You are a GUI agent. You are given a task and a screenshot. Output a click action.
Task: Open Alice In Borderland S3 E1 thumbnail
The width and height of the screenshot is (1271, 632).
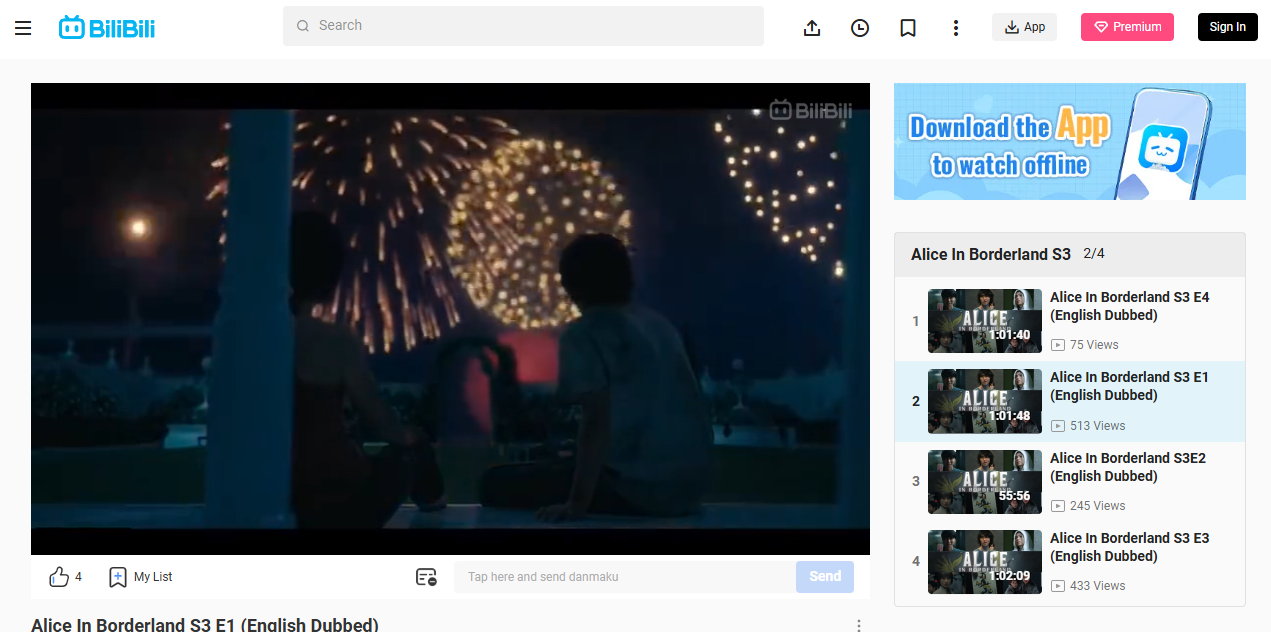click(985, 401)
